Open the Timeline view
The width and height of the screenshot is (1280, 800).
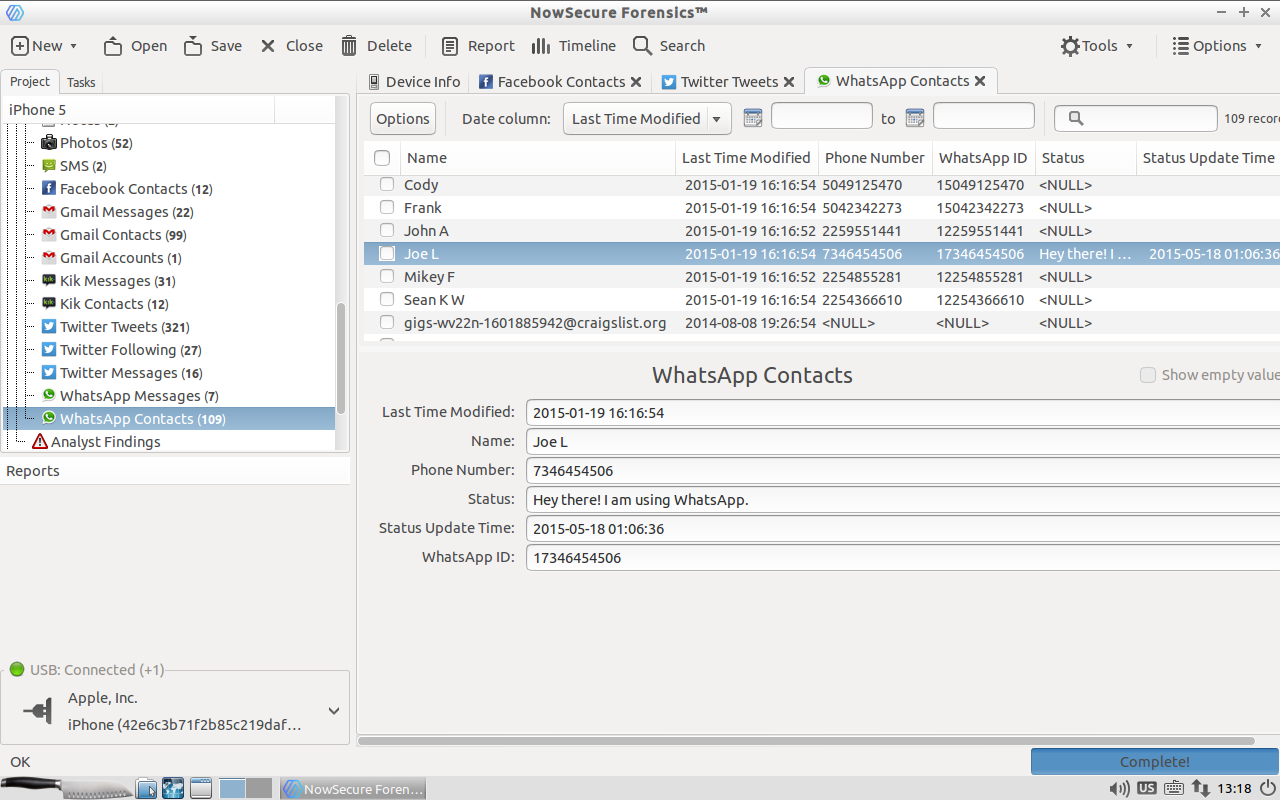(x=573, y=45)
